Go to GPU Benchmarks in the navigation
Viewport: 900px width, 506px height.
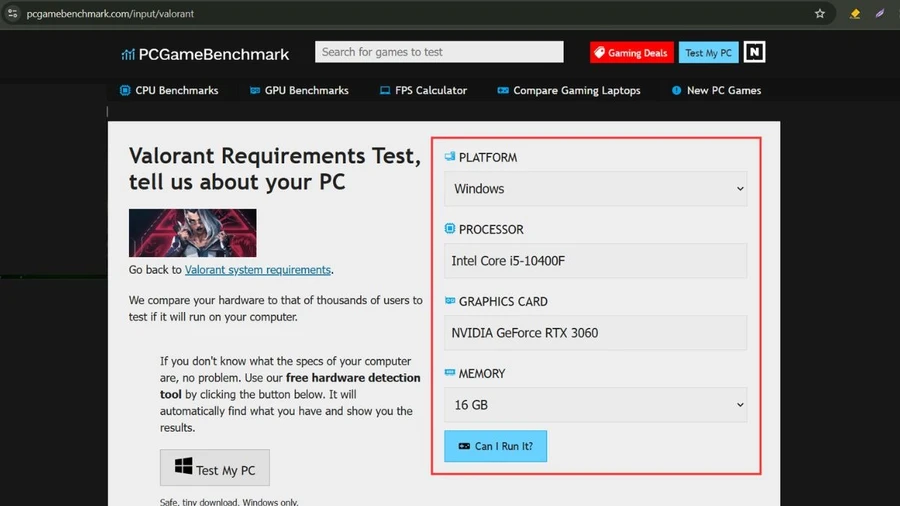point(299,90)
